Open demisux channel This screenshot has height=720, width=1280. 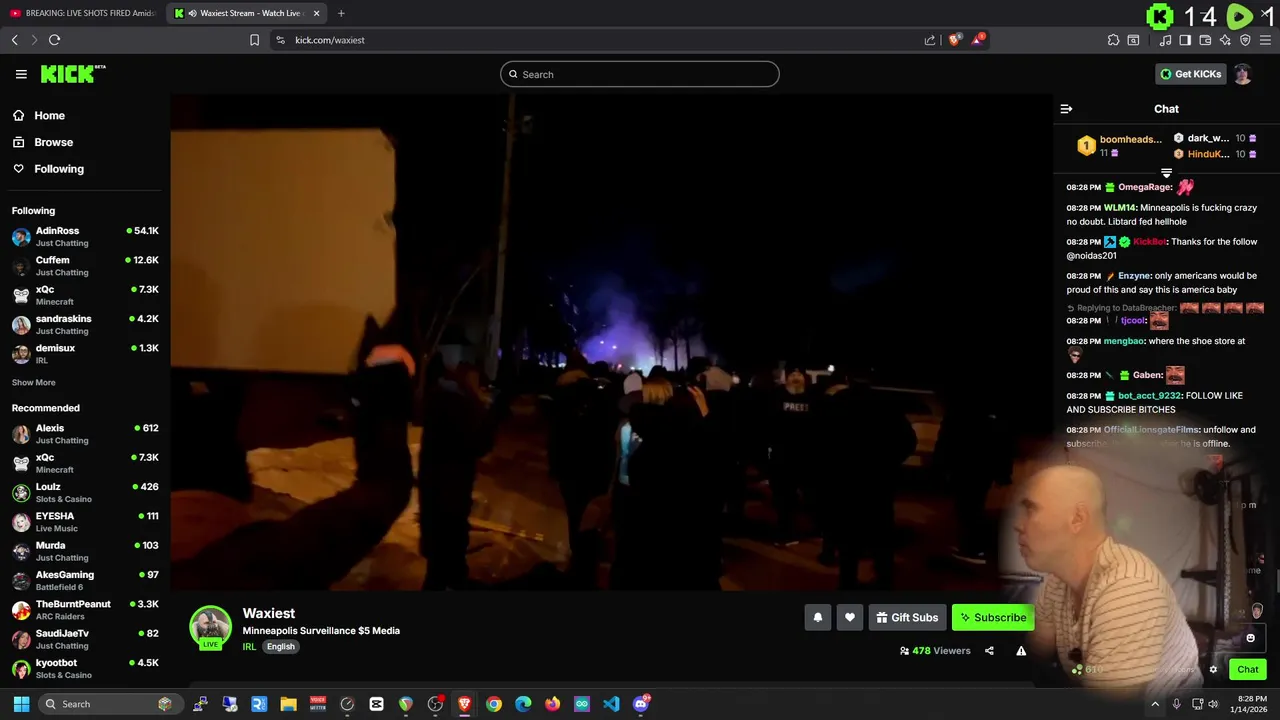pyautogui.click(x=85, y=354)
